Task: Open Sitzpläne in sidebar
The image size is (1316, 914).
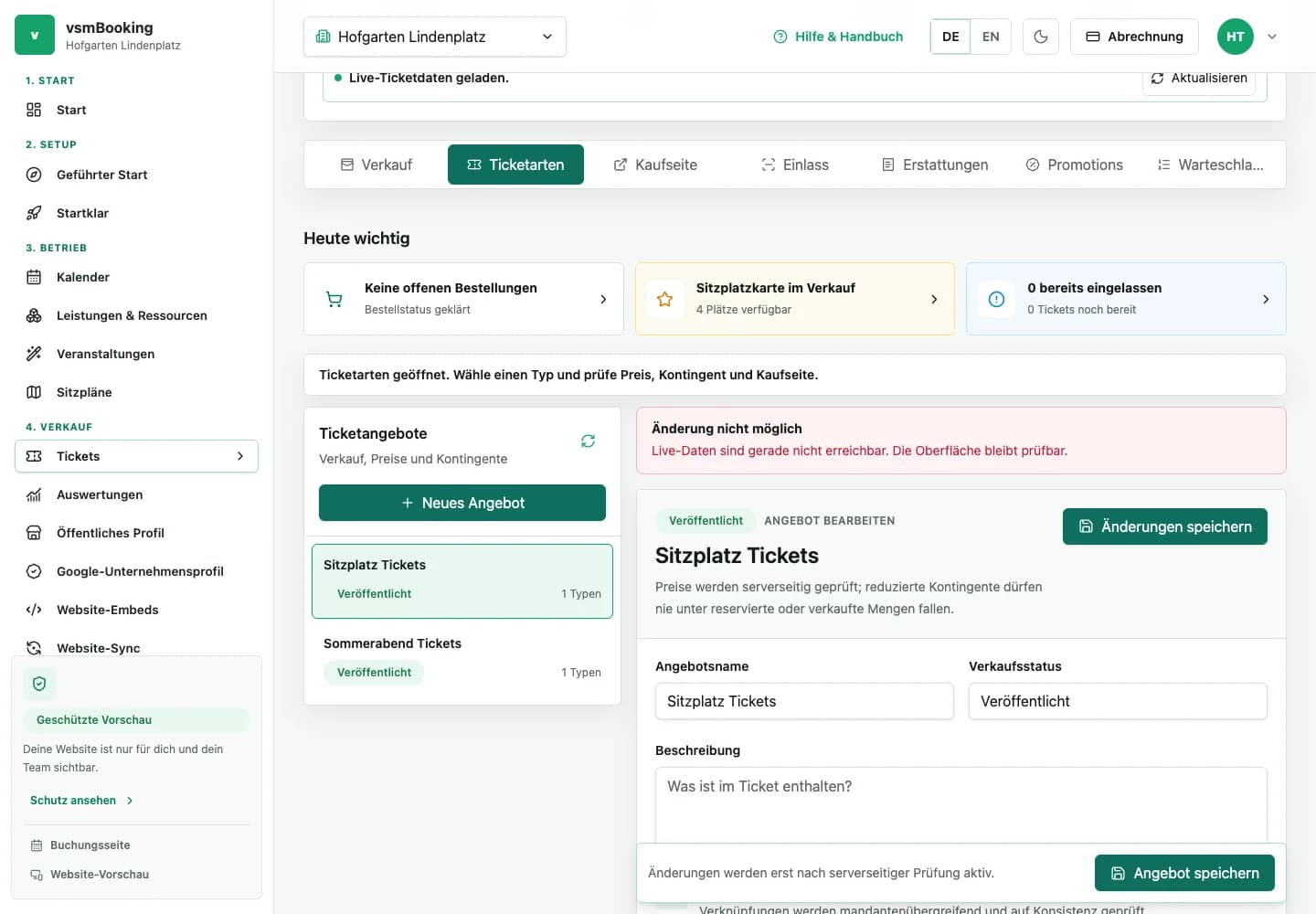Action: 136,392
